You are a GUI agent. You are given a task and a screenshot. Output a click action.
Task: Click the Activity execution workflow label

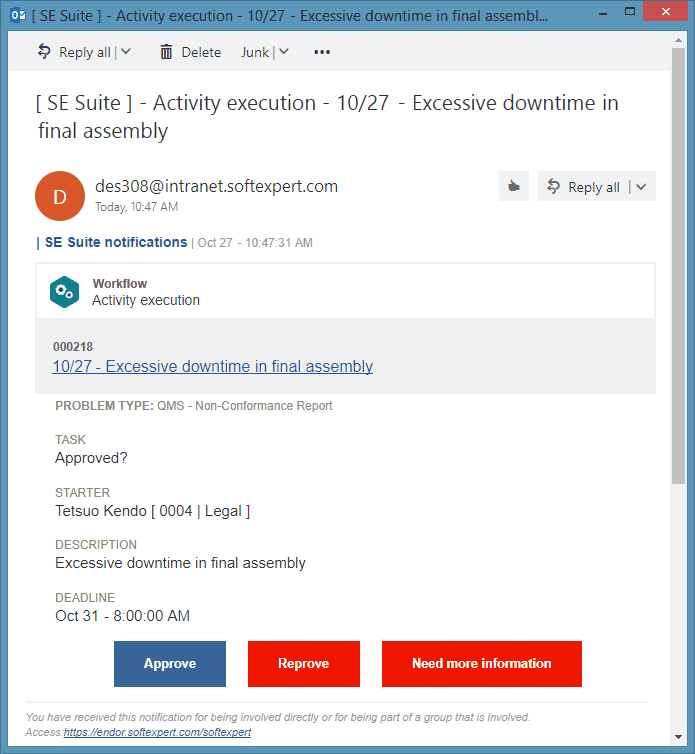click(146, 300)
